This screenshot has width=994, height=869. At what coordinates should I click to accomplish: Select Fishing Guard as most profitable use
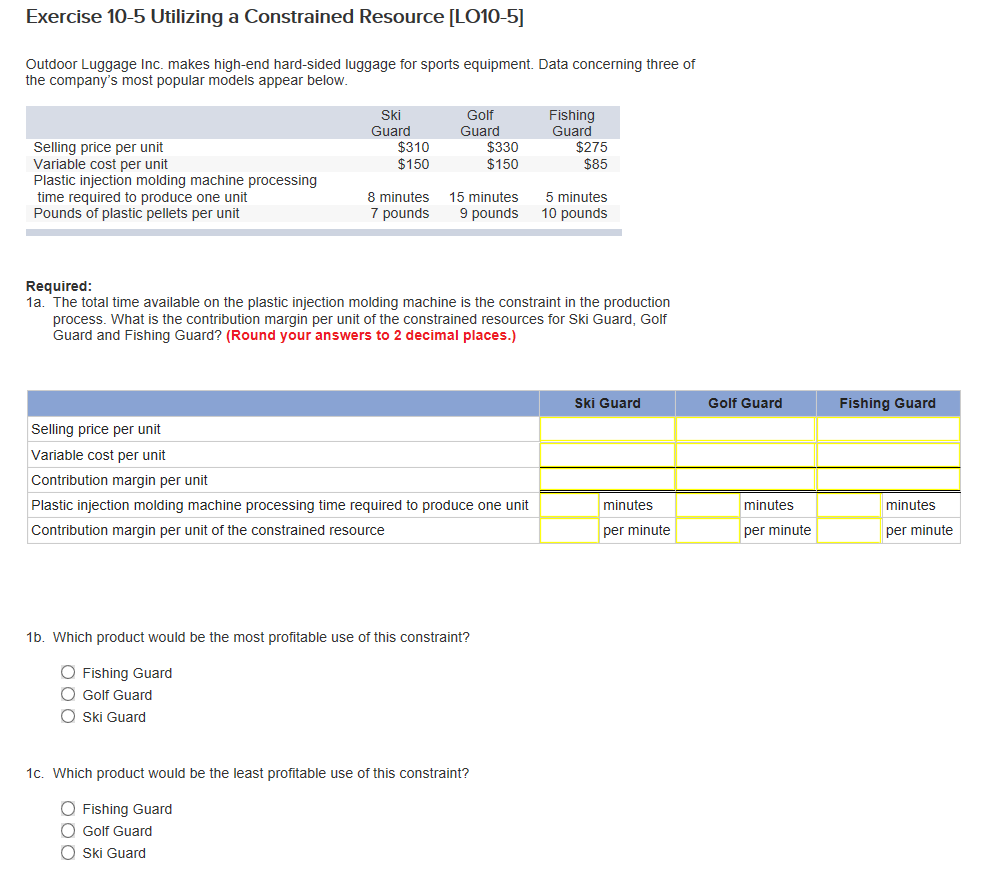tap(68, 673)
